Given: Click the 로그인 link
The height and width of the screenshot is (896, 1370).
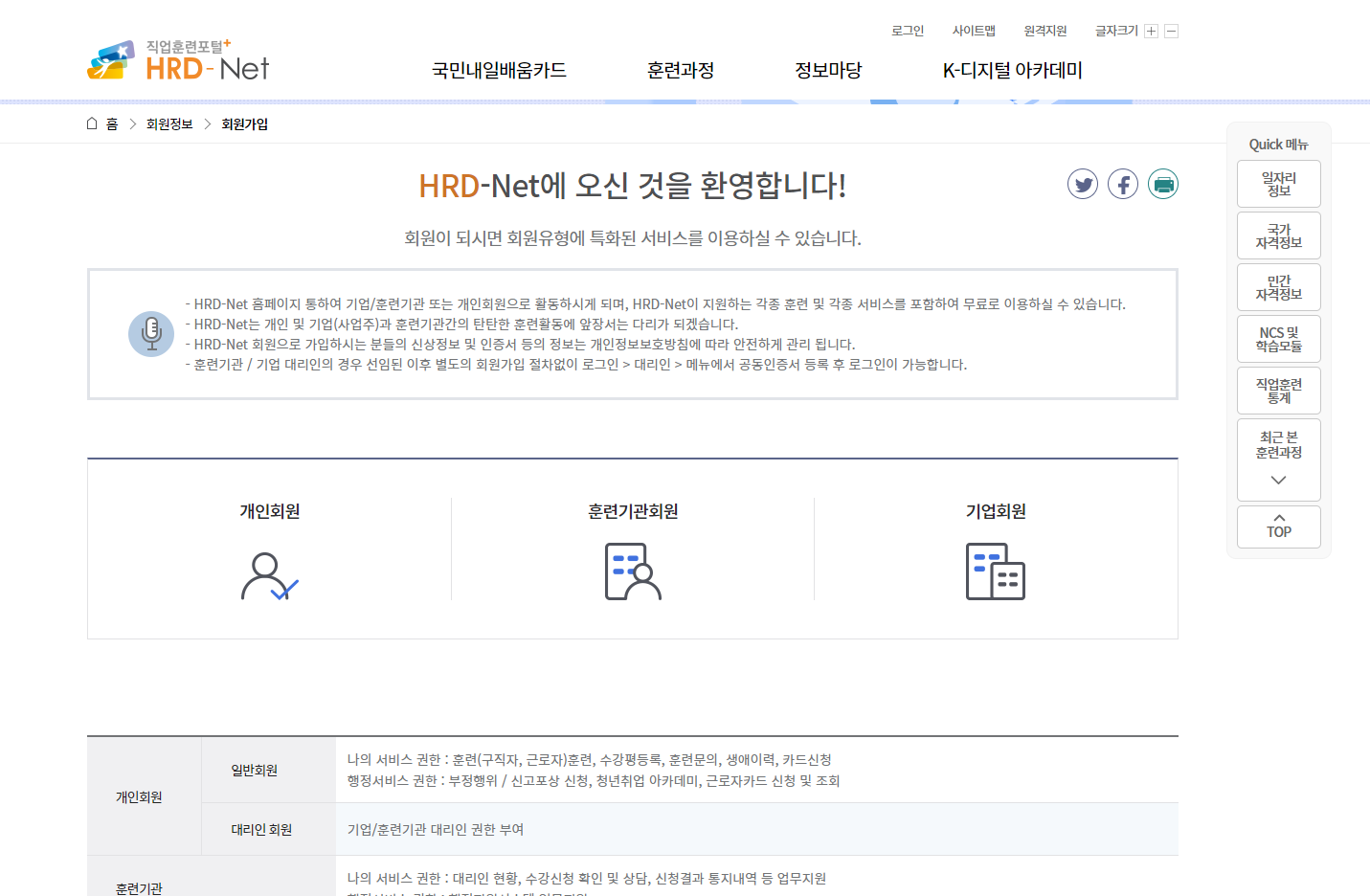Looking at the screenshot, I should (908, 31).
